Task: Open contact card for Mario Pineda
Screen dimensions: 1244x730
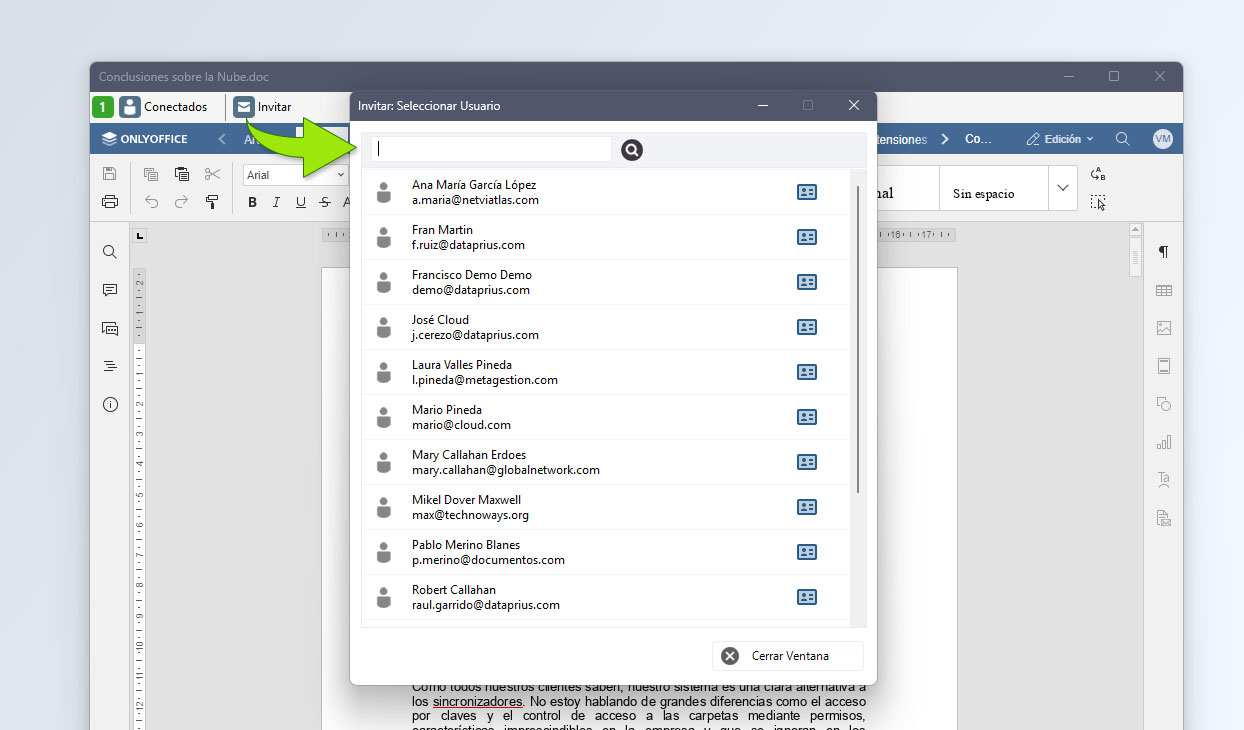Action: 807,417
